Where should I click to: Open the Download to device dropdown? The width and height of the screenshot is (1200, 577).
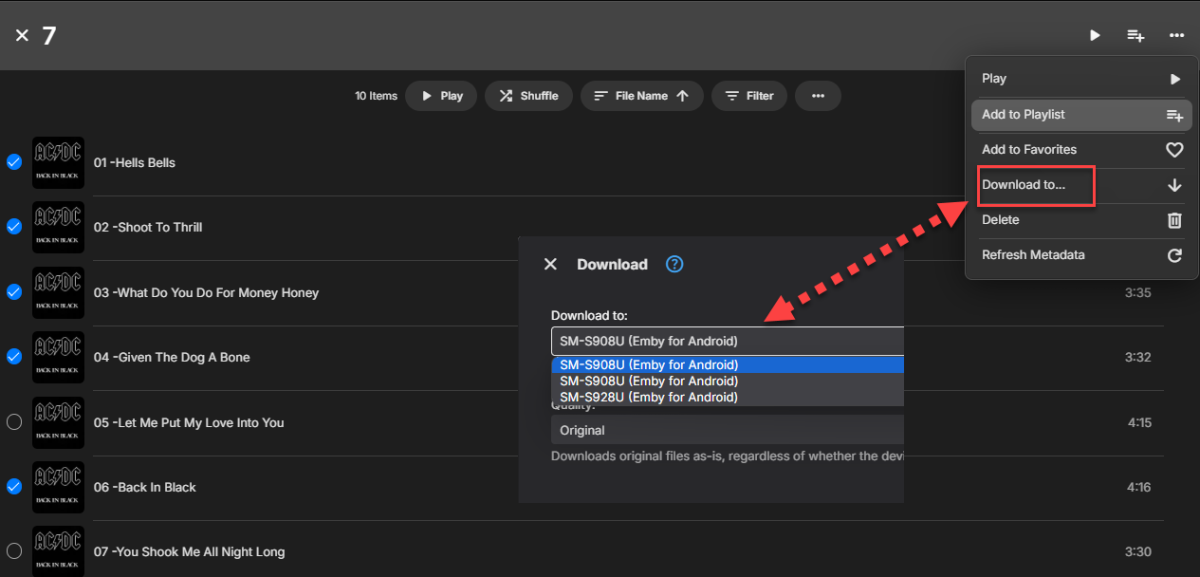click(727, 341)
